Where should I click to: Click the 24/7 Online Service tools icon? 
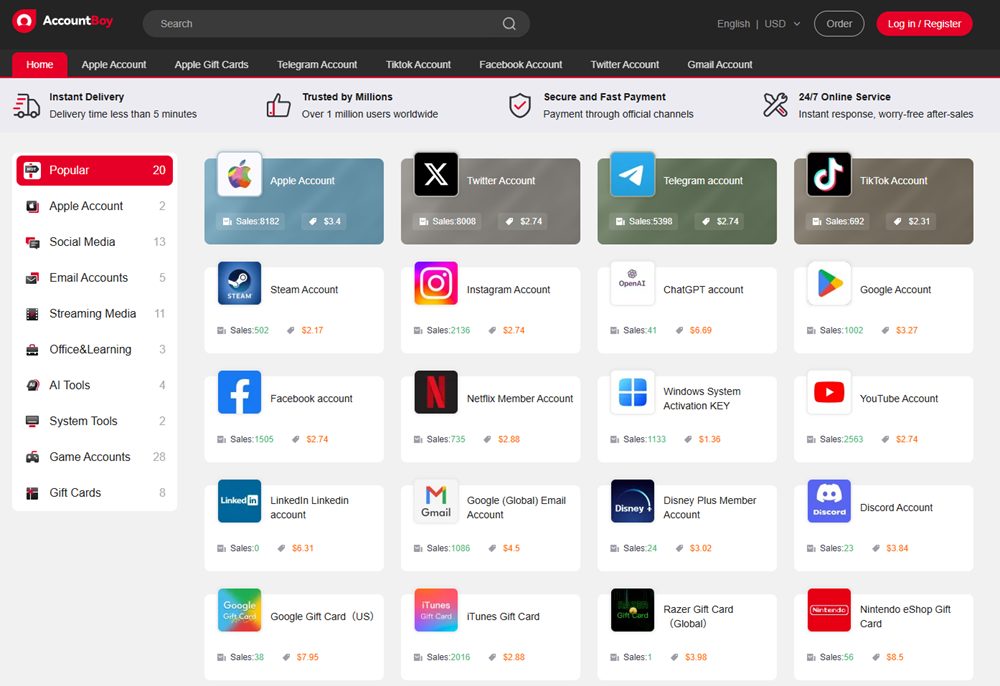776,105
